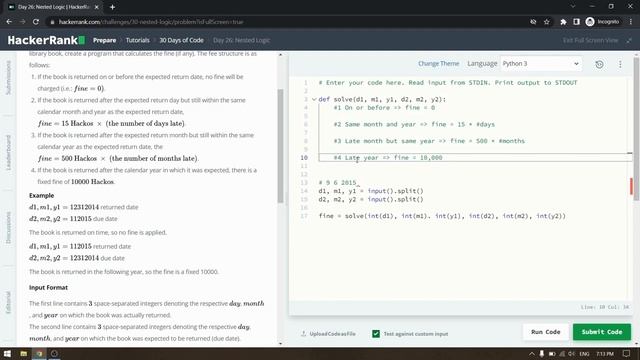This screenshot has height=360, width=640.
Task: Open the Prepare breadcrumb link
Action: [104, 40]
